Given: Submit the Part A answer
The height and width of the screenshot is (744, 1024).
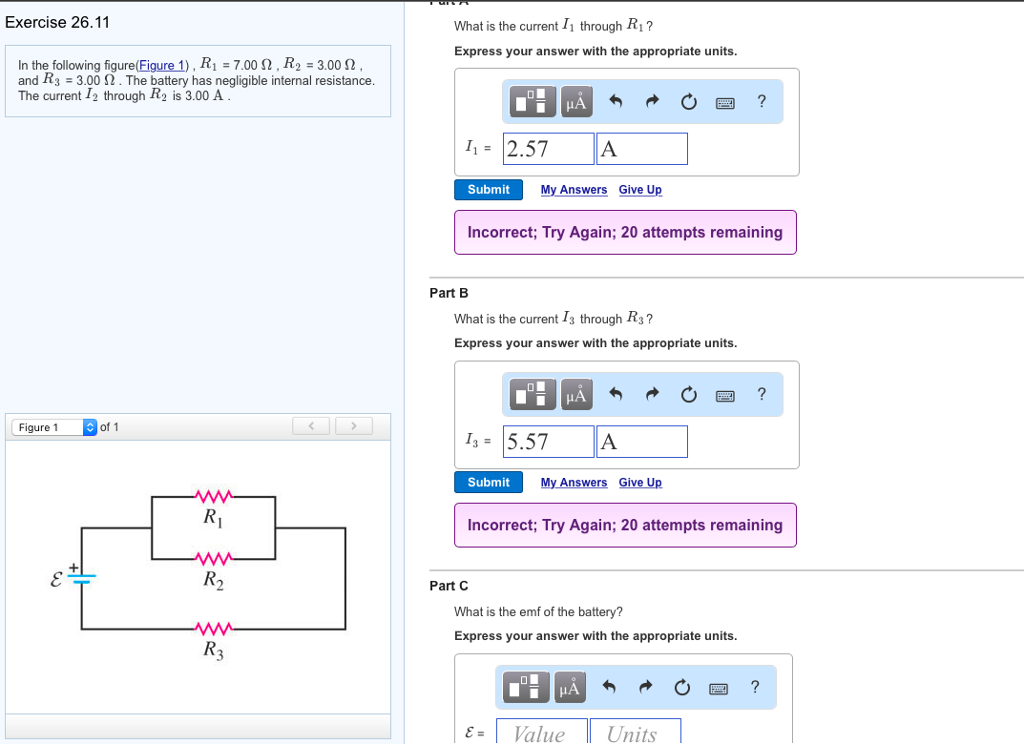Looking at the screenshot, I should pos(488,189).
